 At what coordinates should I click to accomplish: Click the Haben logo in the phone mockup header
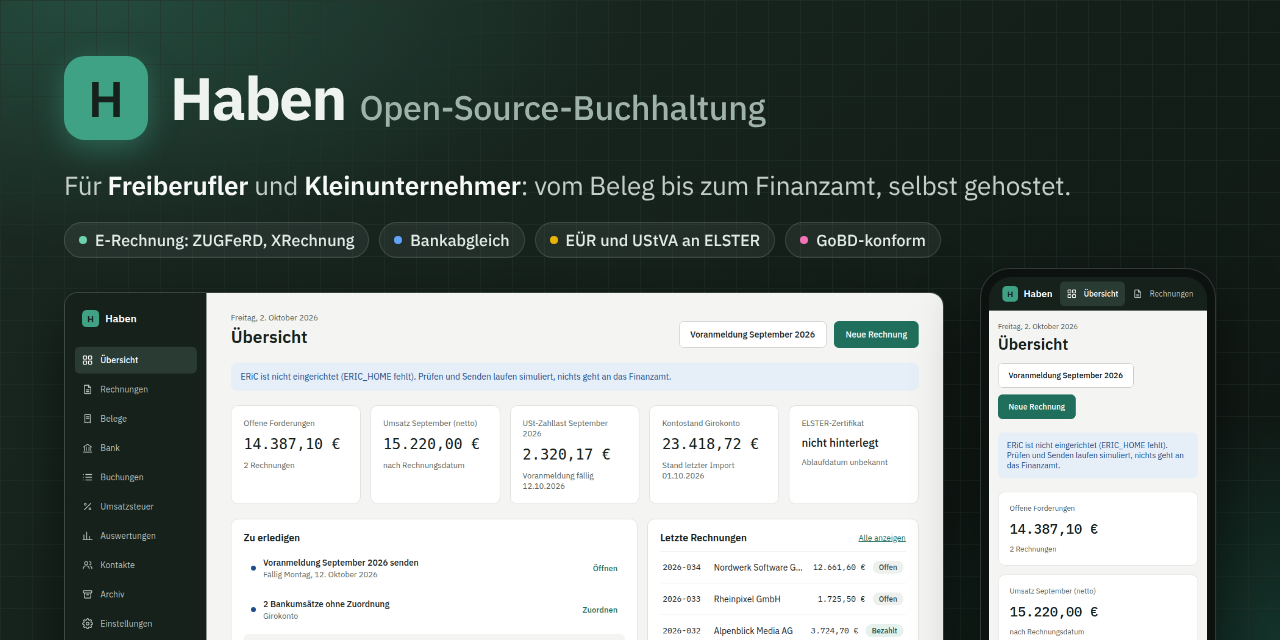coord(1010,294)
